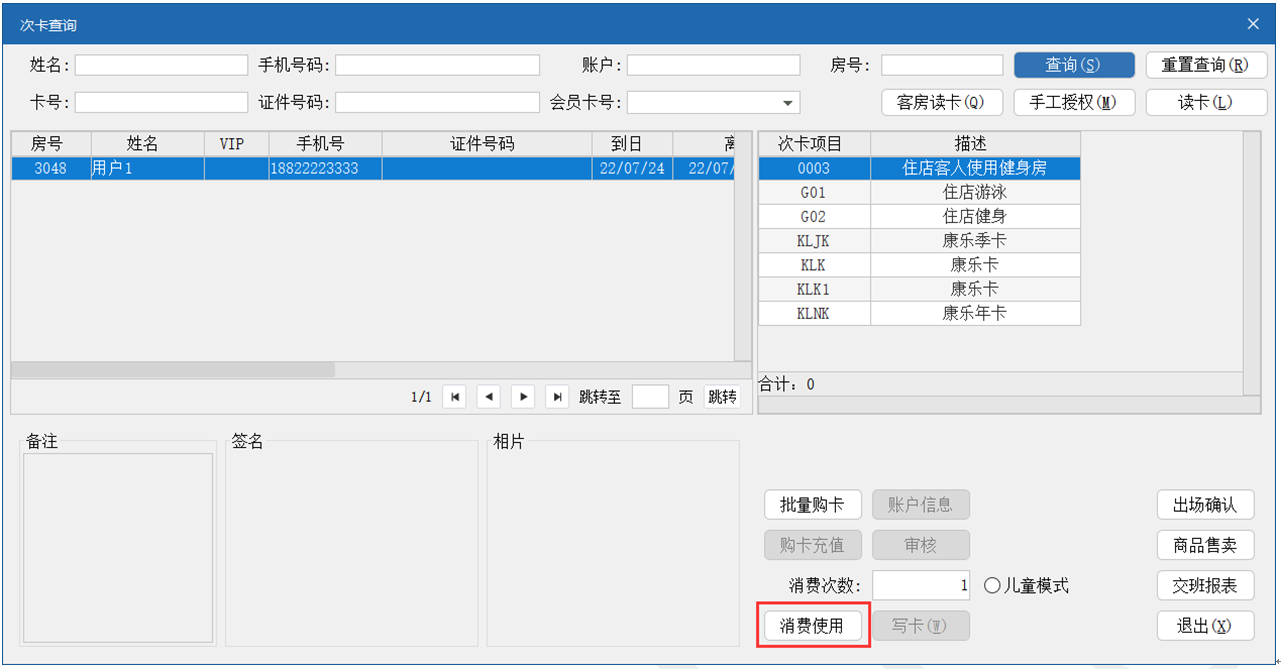The height and width of the screenshot is (669, 1281).
Task: Click the 查询(S) search button
Action: 1073,65
